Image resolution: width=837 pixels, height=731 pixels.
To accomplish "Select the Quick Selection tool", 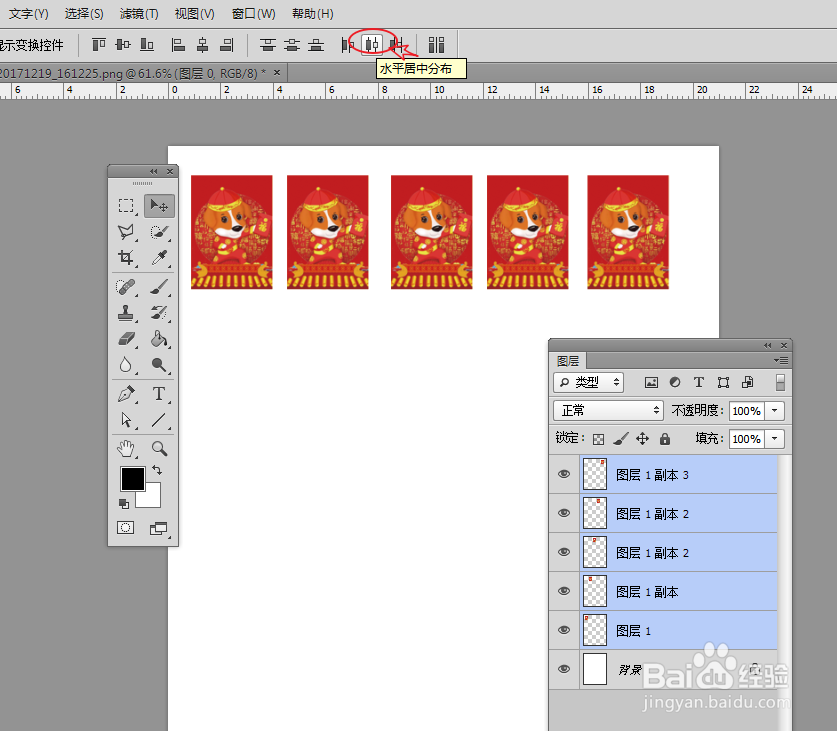I will click(159, 232).
